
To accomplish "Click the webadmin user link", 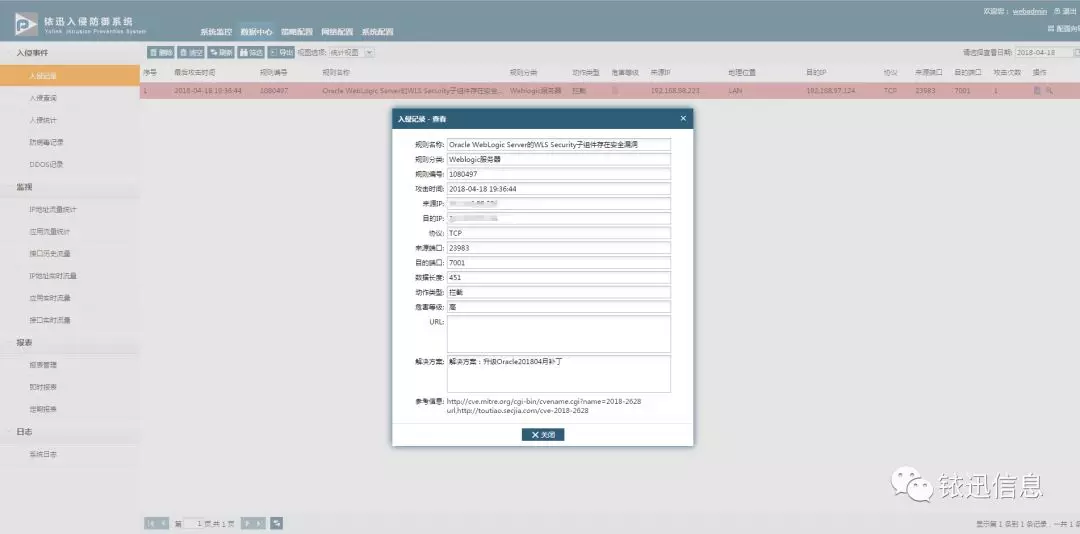I will (1030, 11).
